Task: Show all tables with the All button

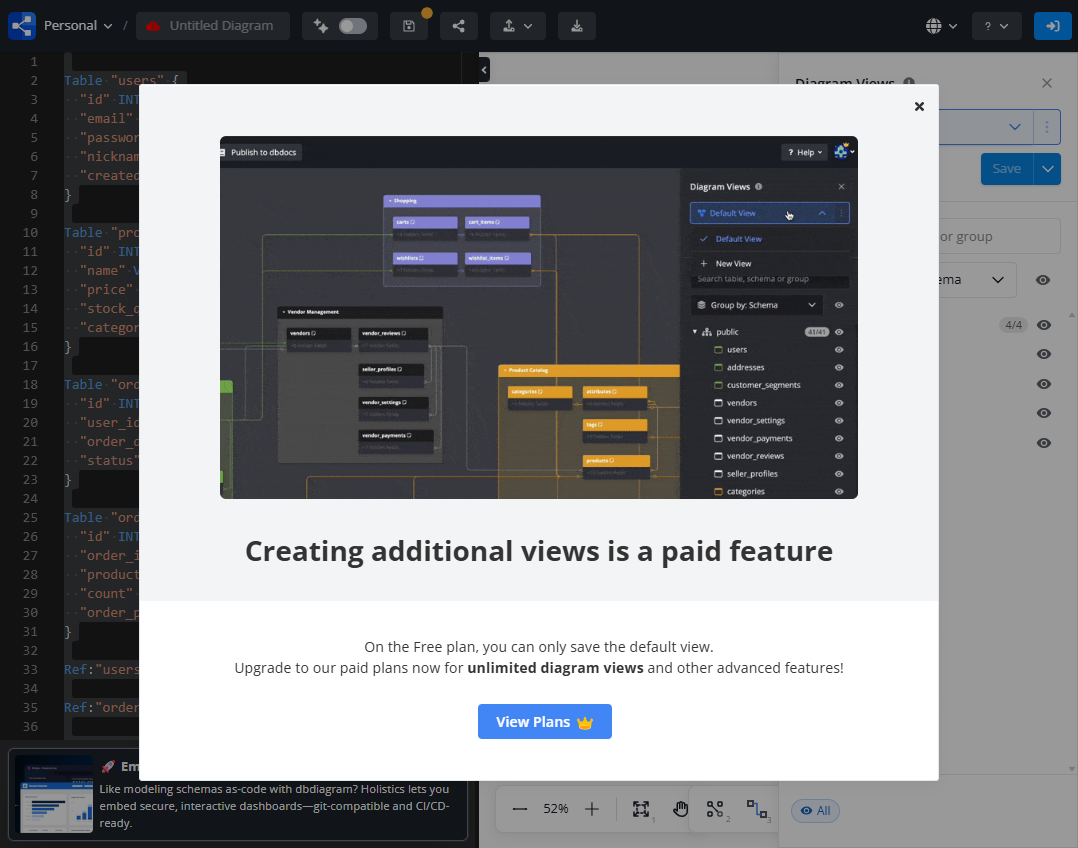Action: tap(815, 811)
